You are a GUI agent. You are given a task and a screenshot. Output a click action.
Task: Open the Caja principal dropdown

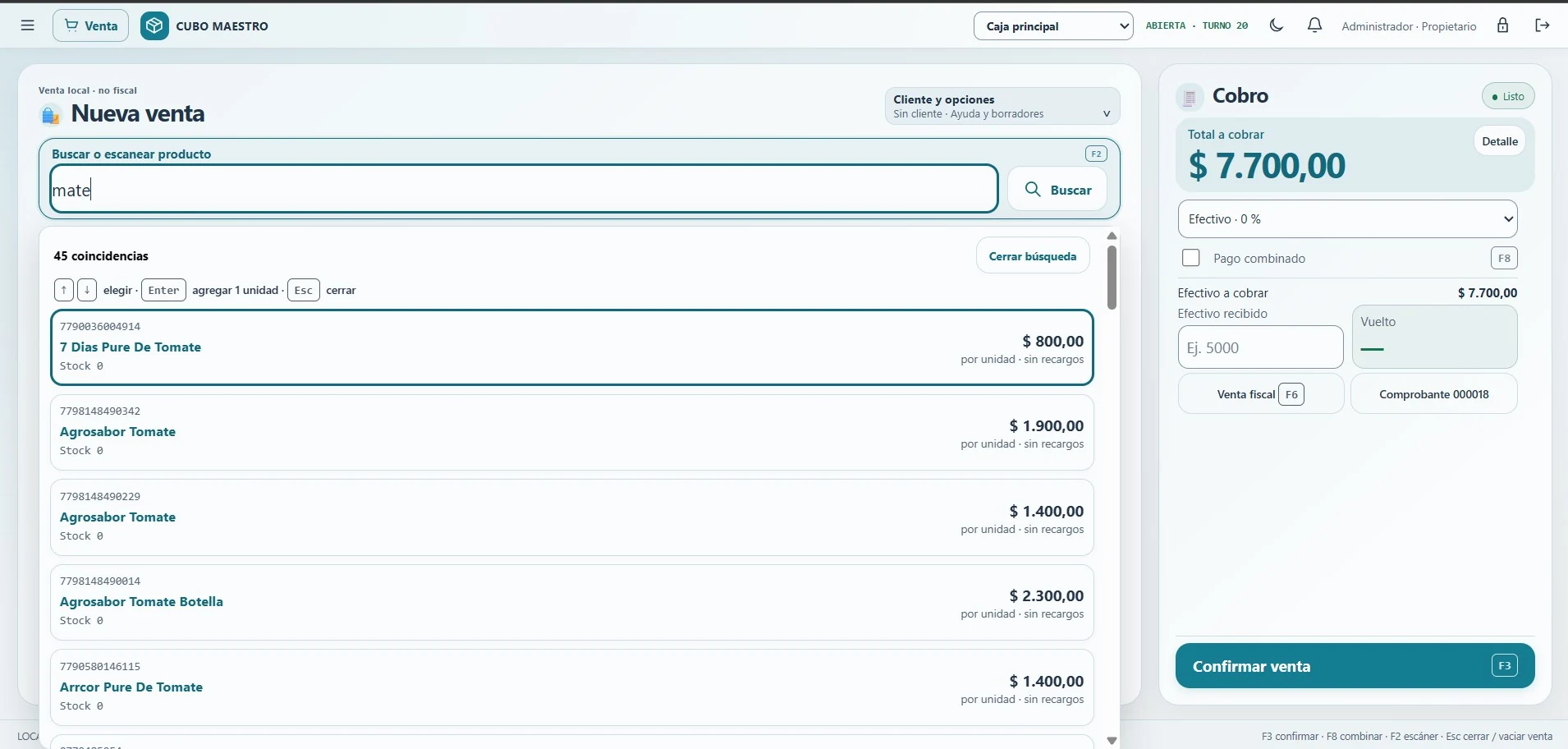click(x=1053, y=26)
